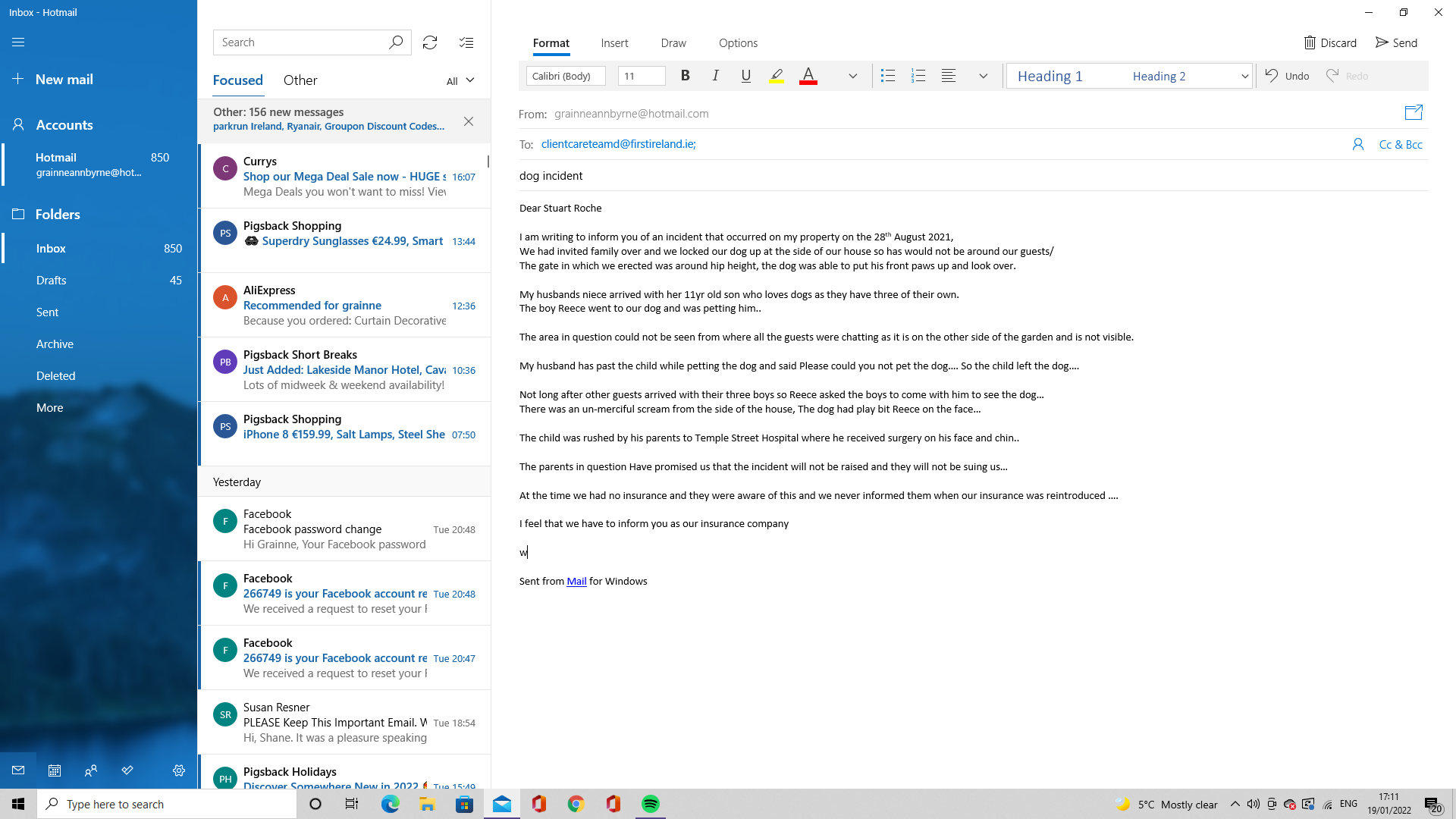The height and width of the screenshot is (819, 1456).
Task: Insert a bulleted list
Action: click(x=888, y=76)
